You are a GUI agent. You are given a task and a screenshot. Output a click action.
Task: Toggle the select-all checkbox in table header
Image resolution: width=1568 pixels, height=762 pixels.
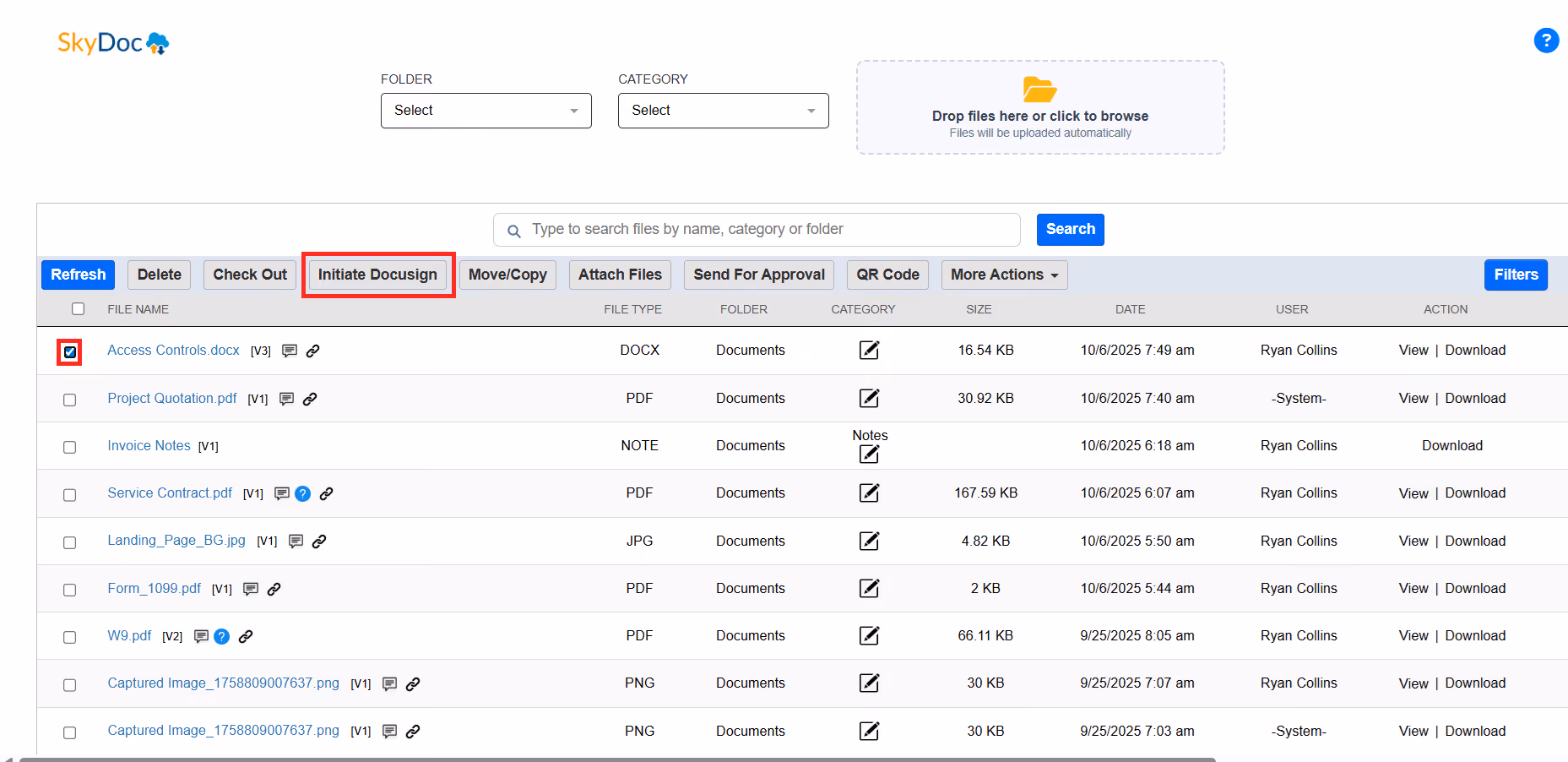click(x=78, y=308)
